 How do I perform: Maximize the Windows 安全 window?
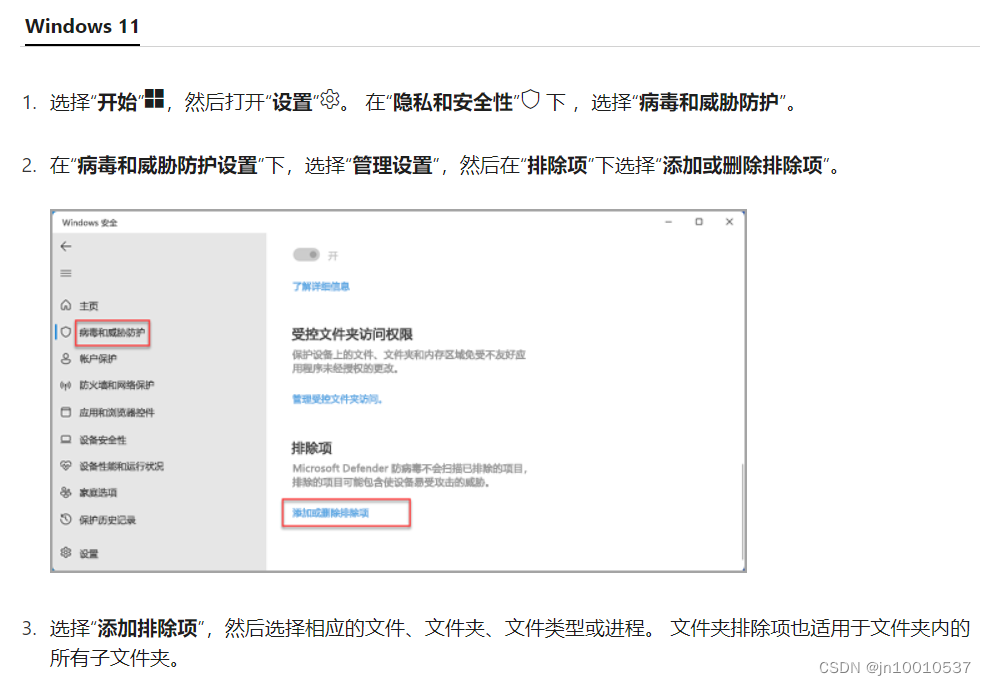[x=698, y=222]
